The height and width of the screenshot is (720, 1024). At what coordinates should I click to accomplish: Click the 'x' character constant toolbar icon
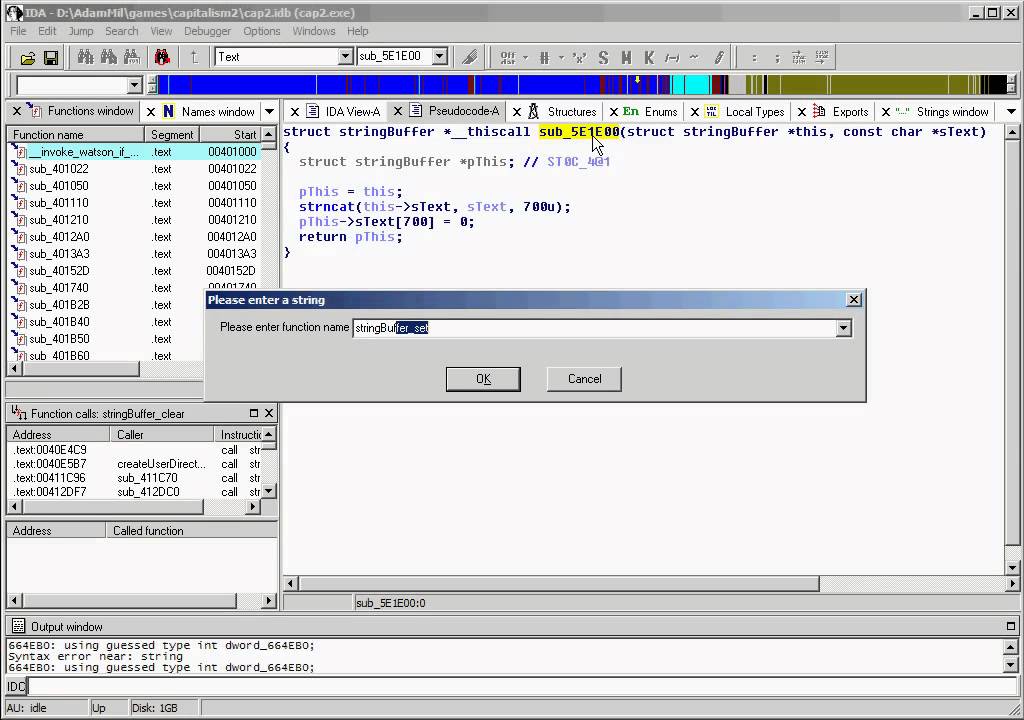tap(579, 57)
